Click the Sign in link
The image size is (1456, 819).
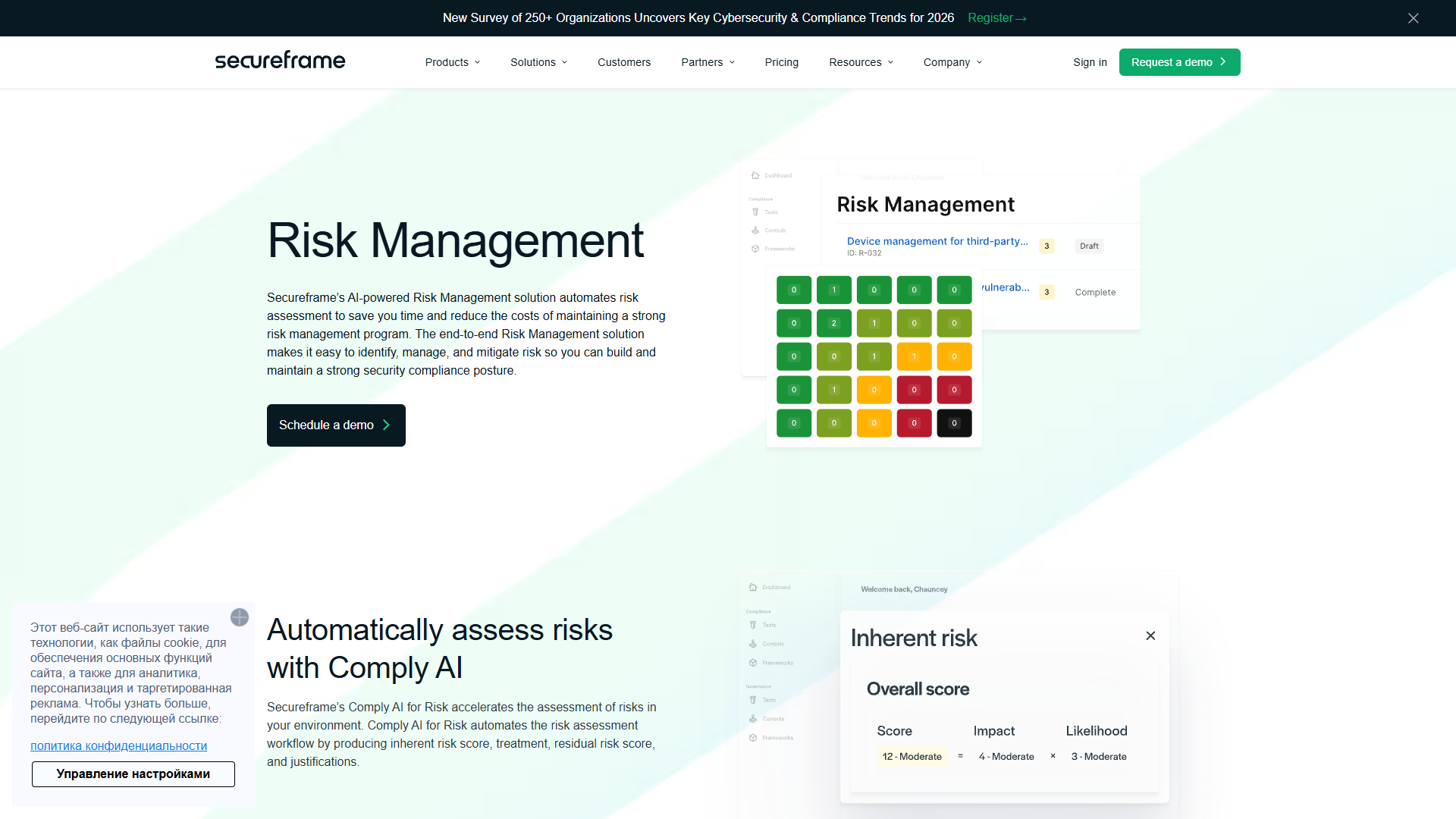coord(1090,62)
